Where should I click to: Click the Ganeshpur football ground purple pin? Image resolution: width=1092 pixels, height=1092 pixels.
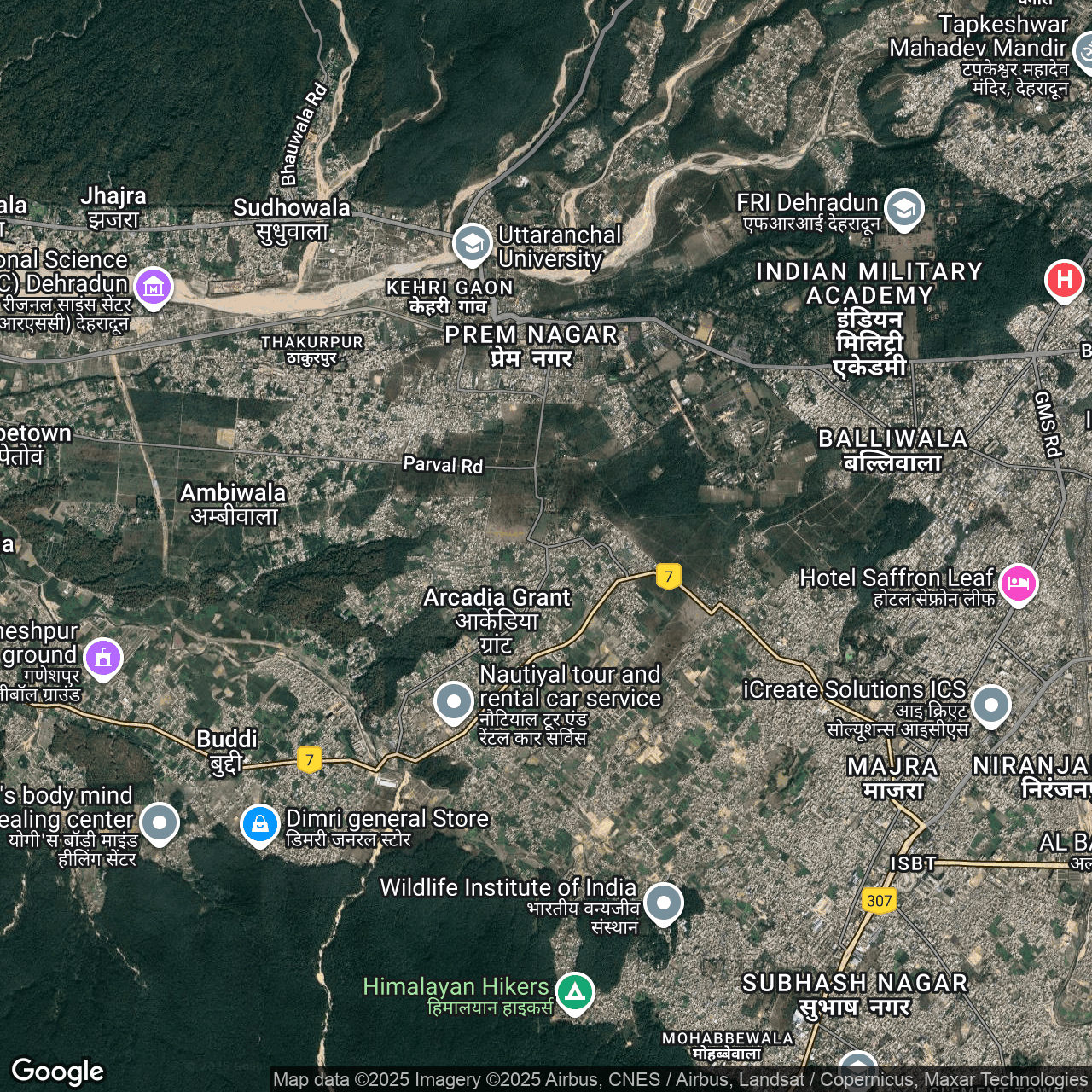point(103,658)
